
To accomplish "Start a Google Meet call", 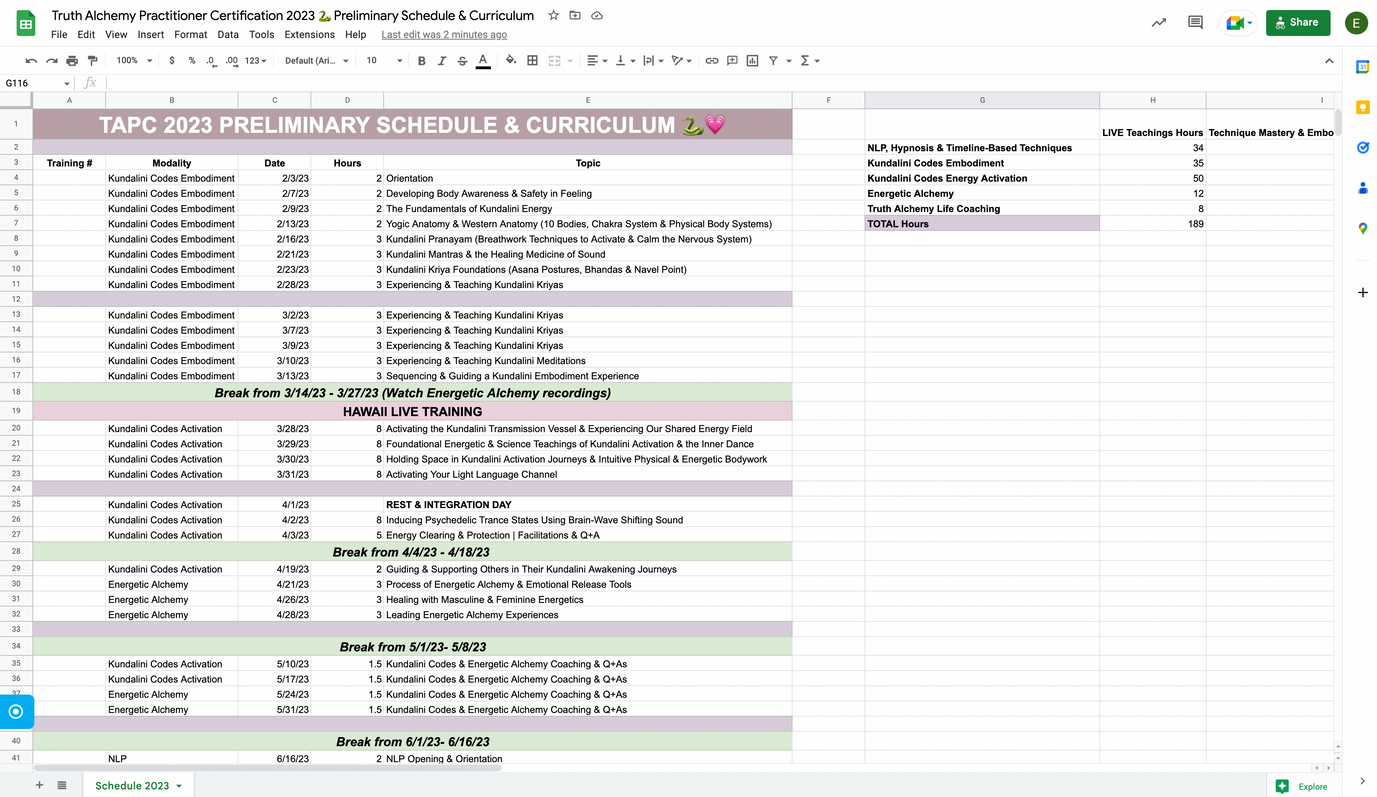I will pos(1239,22).
